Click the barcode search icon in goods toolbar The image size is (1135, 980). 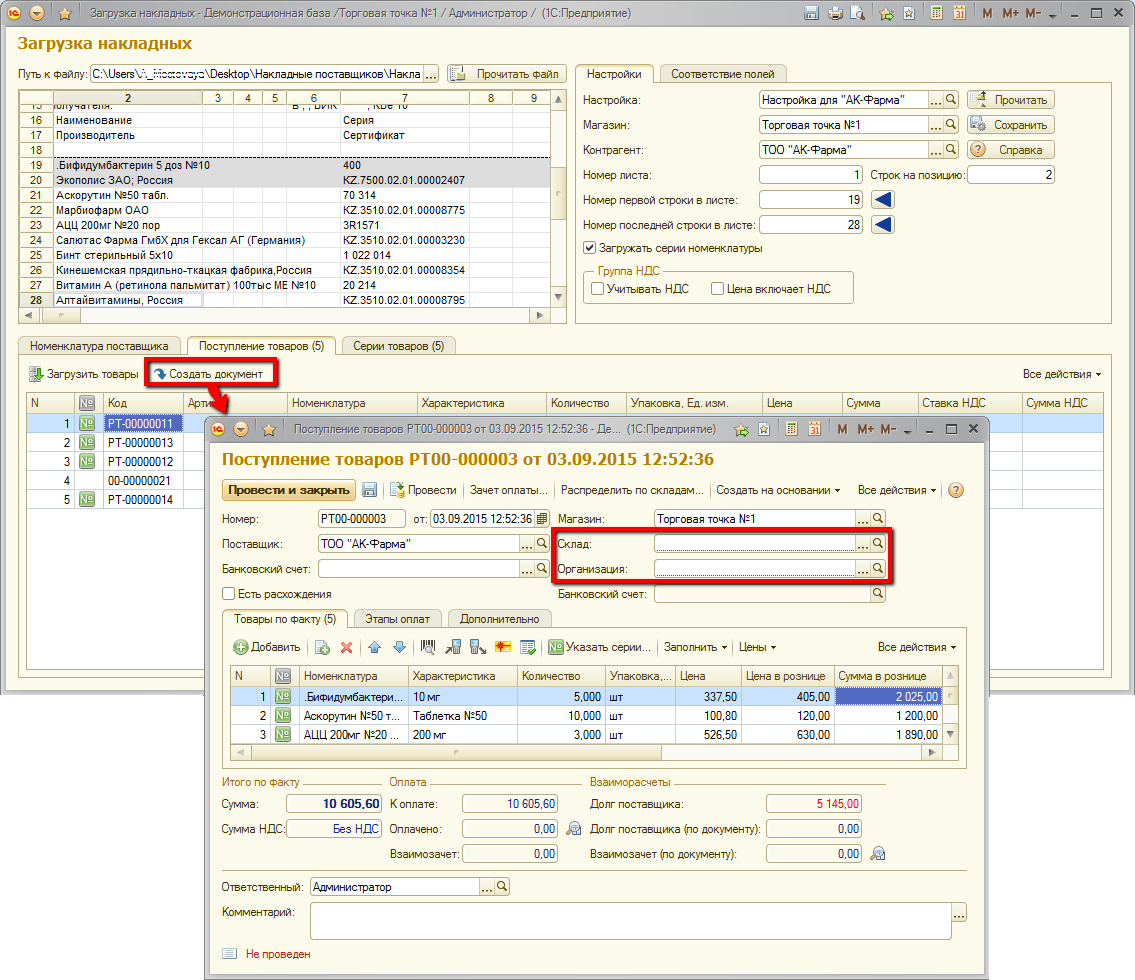(x=428, y=647)
